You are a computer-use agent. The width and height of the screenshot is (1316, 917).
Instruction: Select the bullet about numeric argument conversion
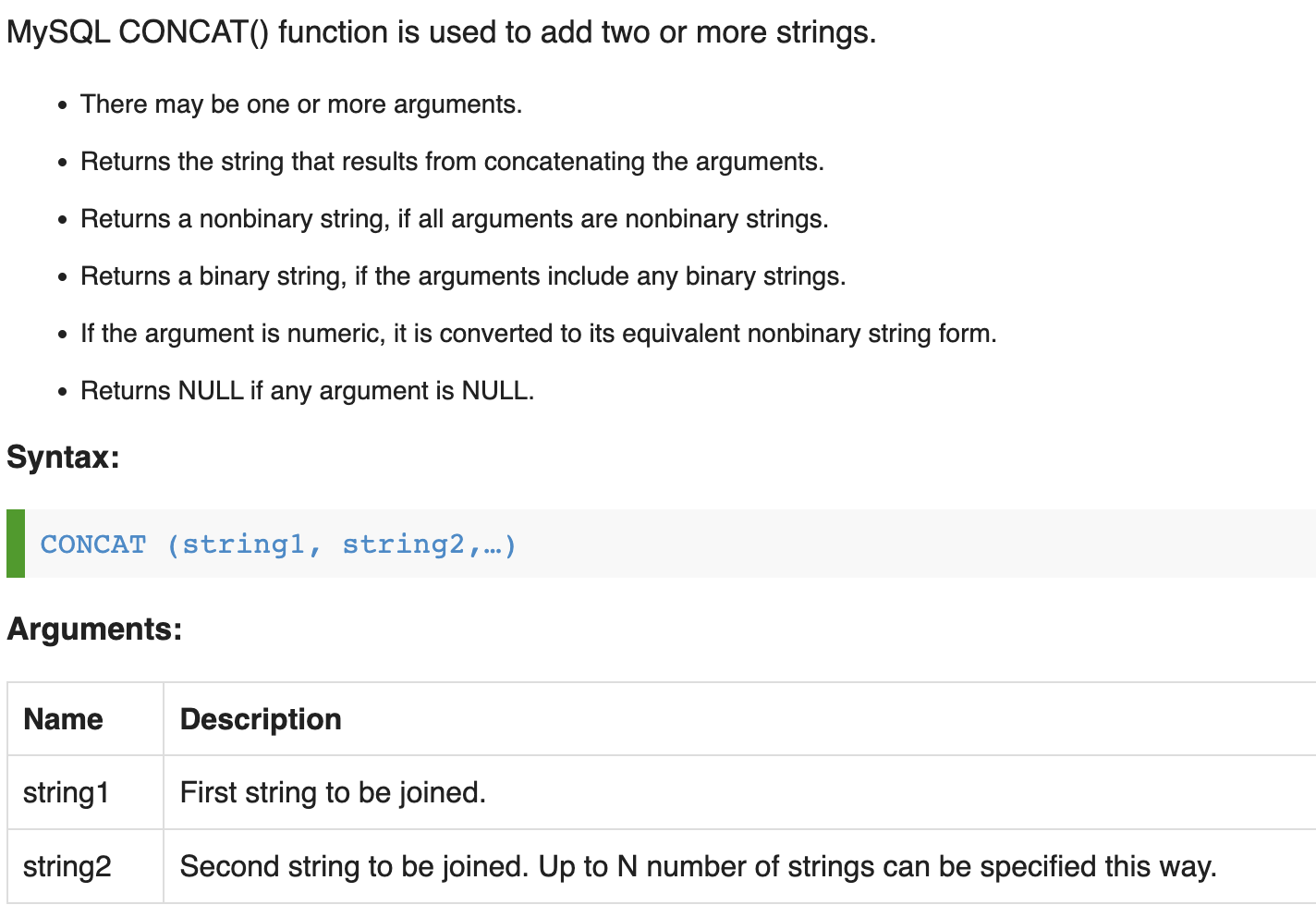[x=538, y=334]
